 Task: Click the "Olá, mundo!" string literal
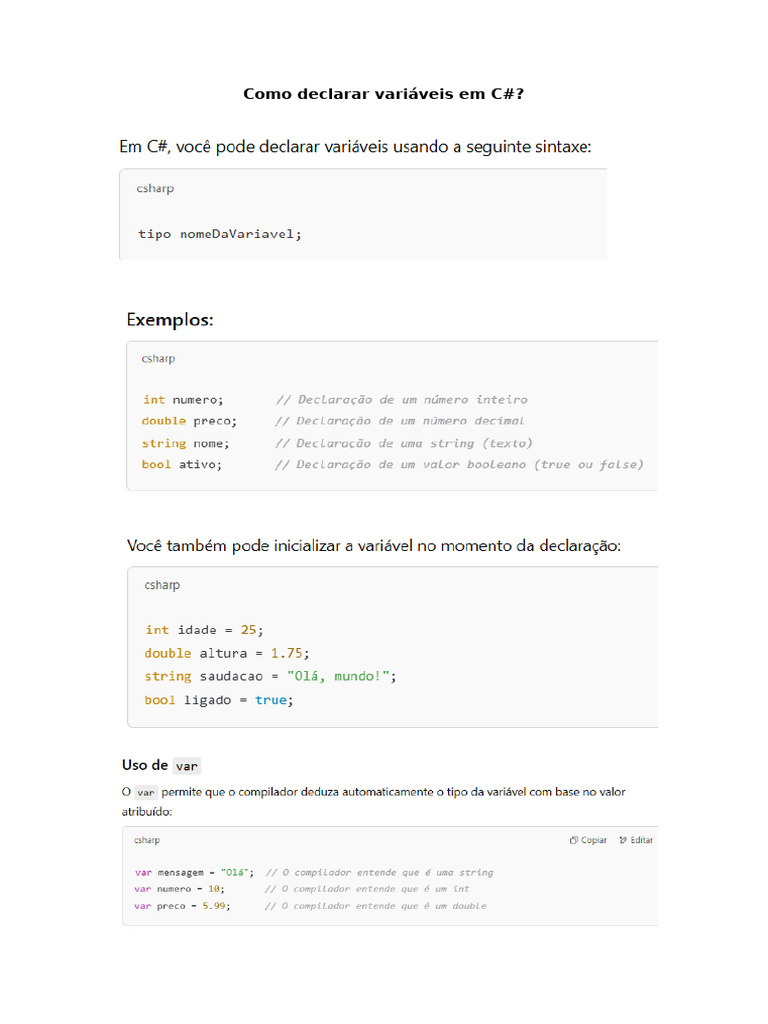(x=339, y=676)
